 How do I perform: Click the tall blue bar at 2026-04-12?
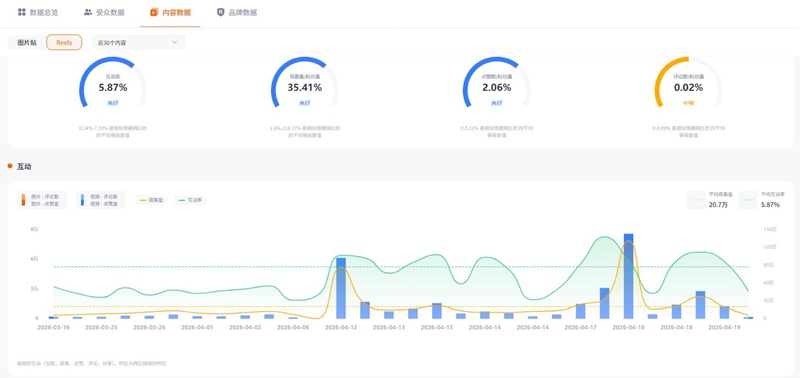click(x=341, y=288)
